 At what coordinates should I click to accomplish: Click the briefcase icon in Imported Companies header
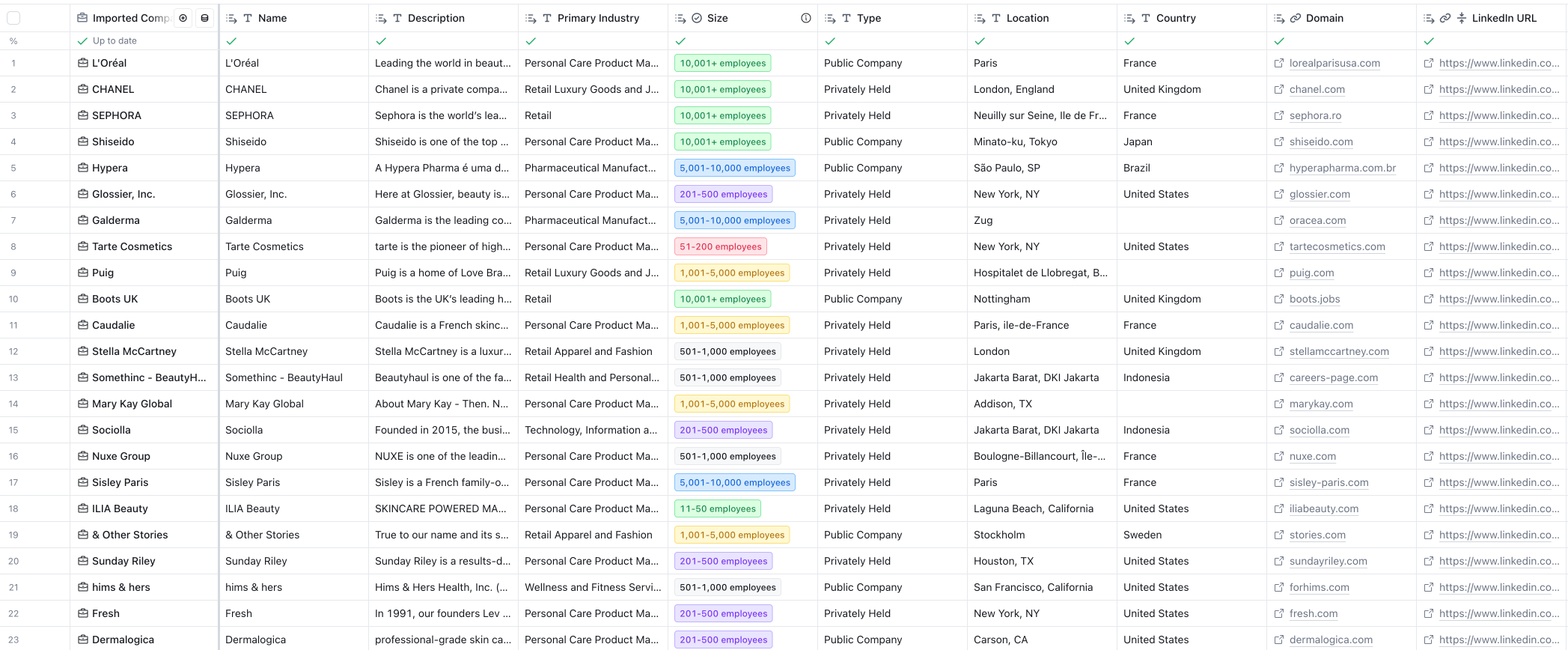[83, 18]
